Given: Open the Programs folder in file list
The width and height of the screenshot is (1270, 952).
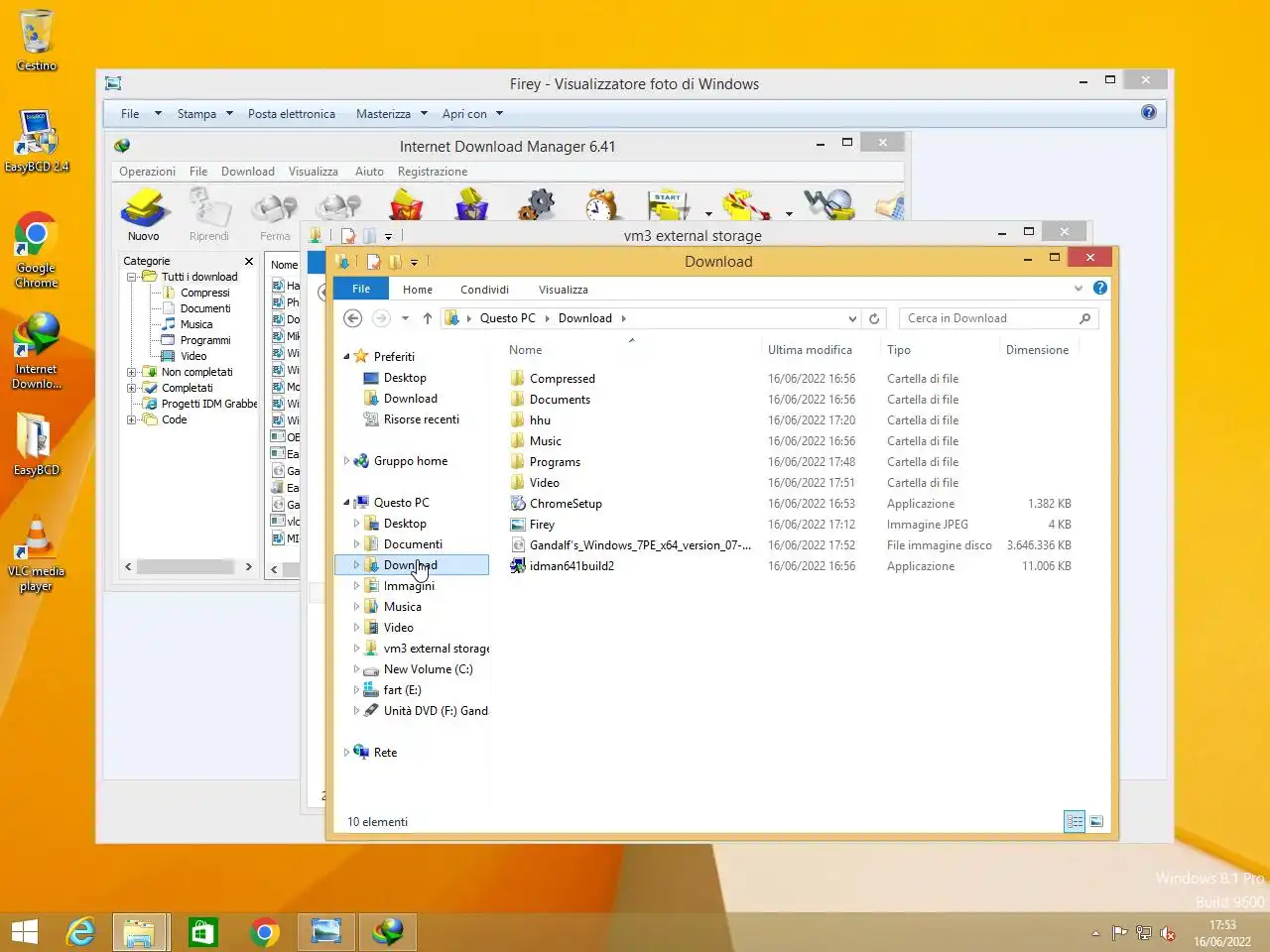Looking at the screenshot, I should 555,462.
